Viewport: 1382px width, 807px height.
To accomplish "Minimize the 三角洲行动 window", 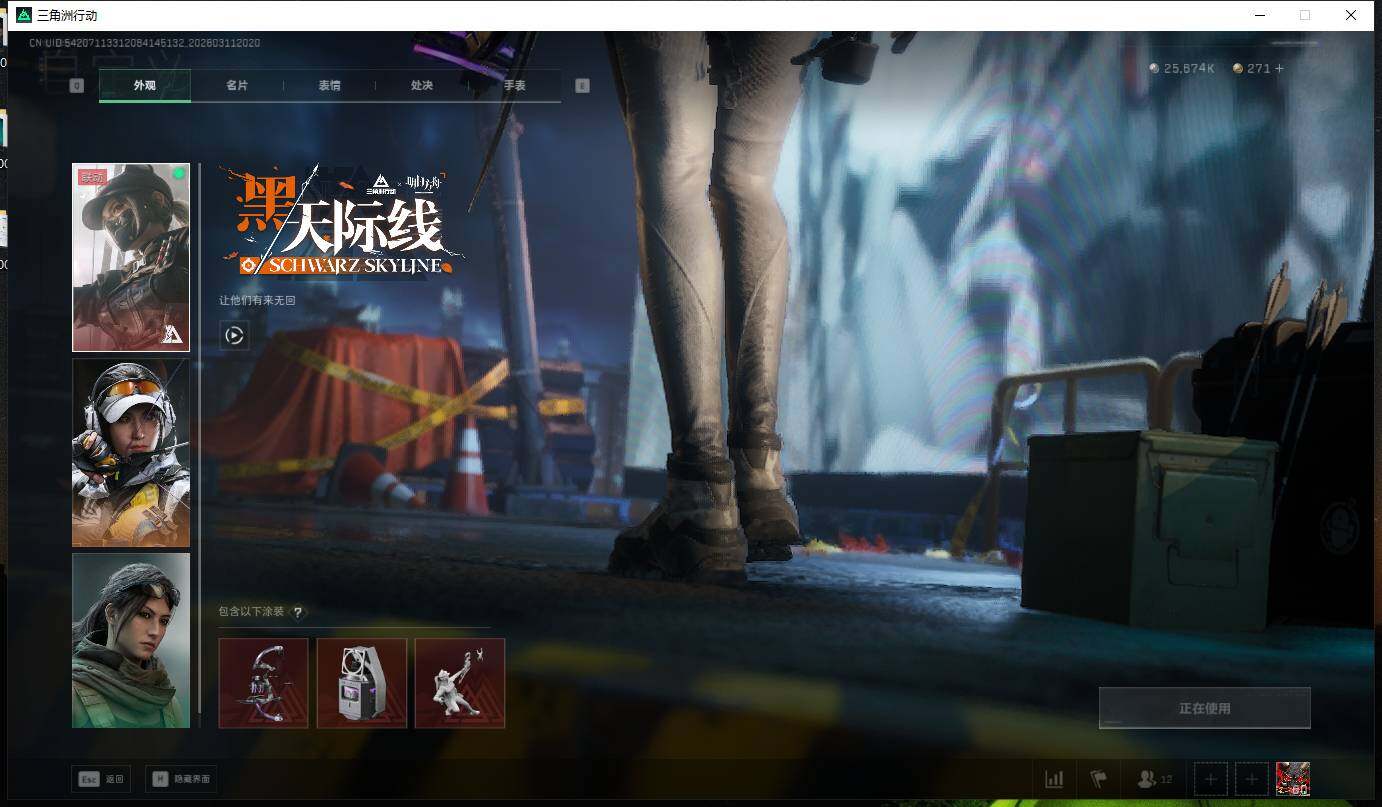I will [x=1258, y=15].
